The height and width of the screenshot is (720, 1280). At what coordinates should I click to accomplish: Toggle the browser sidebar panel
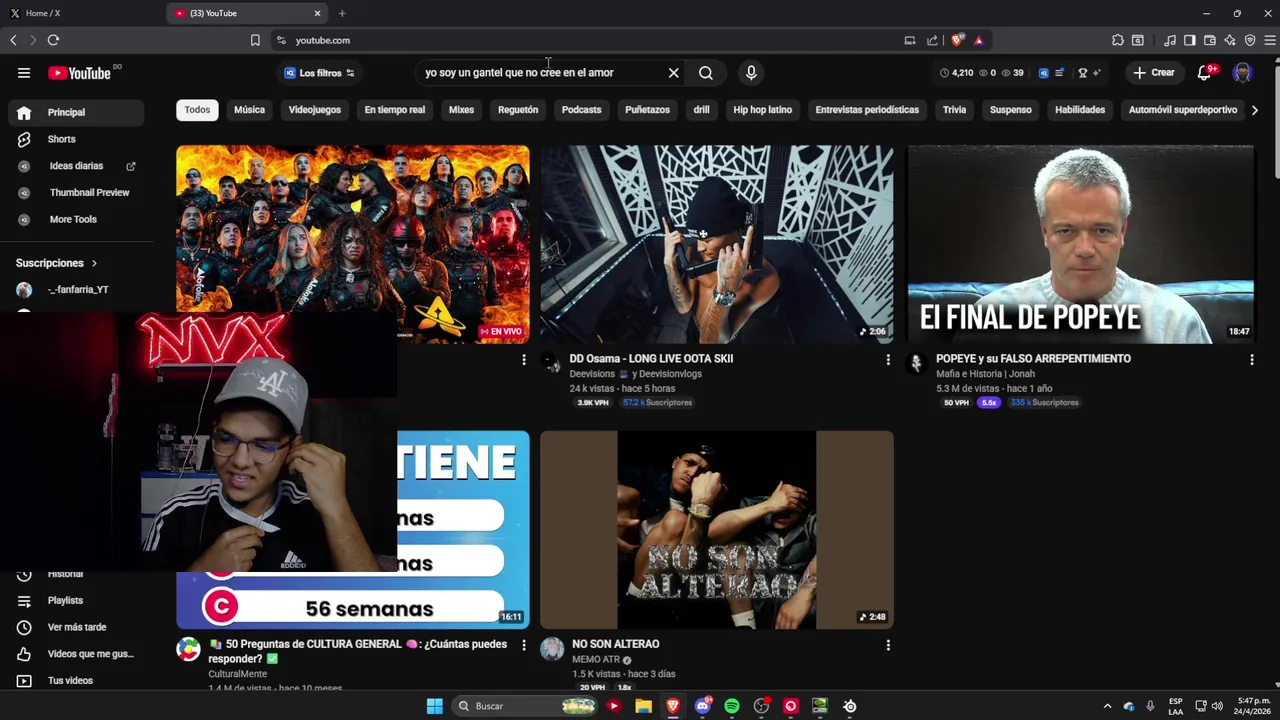[1189, 40]
